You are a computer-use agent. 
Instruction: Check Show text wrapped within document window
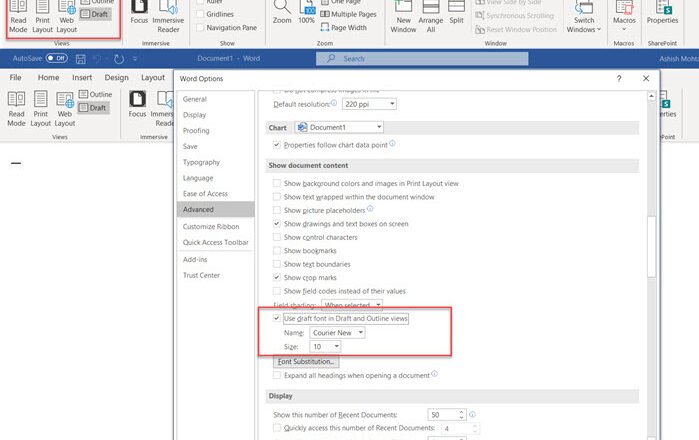(x=276, y=197)
